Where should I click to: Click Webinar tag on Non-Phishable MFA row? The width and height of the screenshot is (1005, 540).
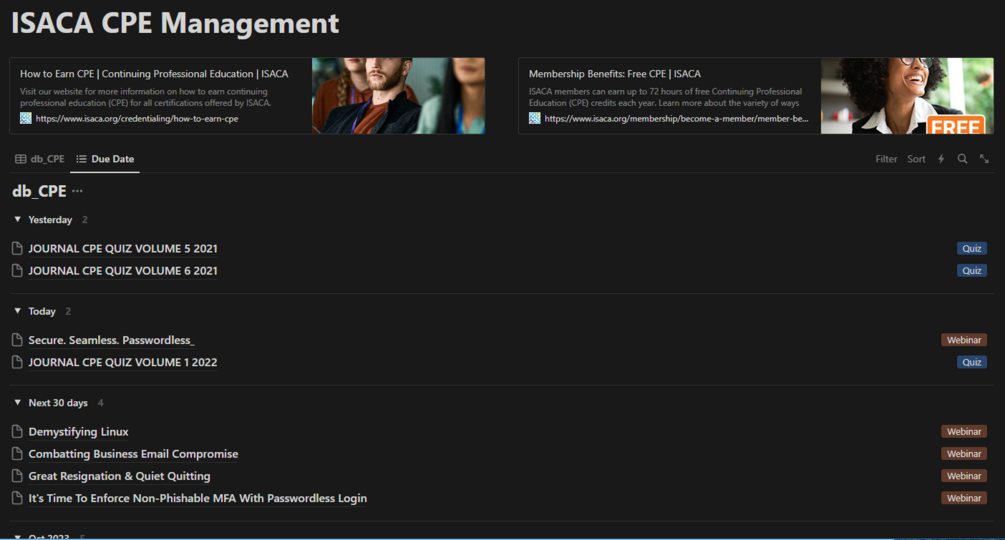point(964,498)
